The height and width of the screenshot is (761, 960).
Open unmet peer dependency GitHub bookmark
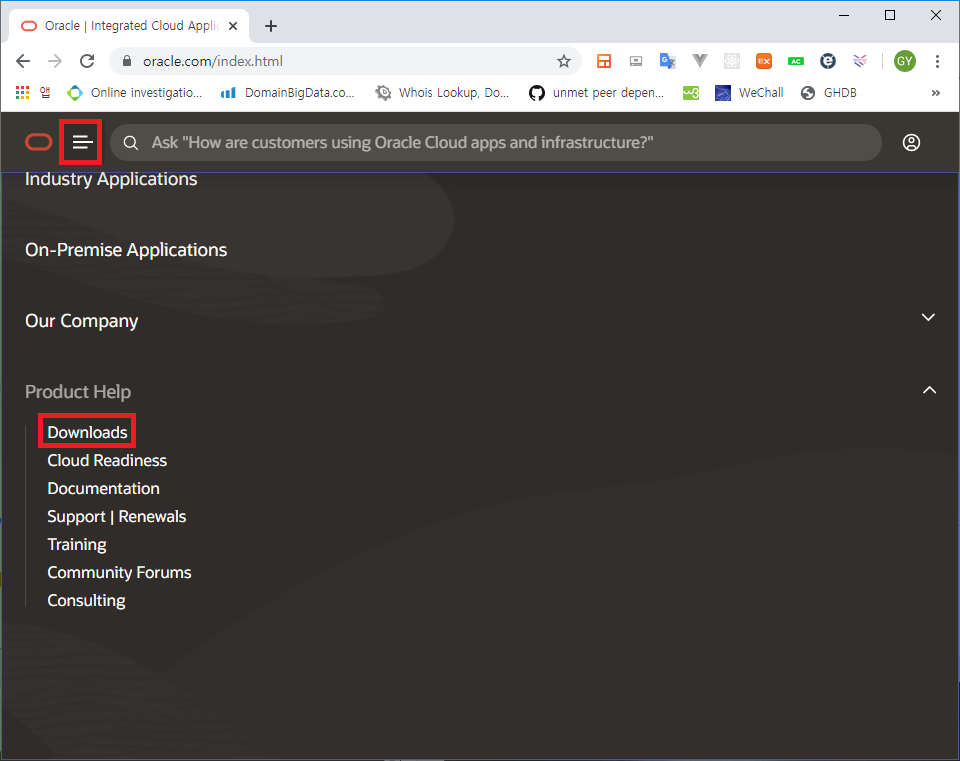(596, 92)
